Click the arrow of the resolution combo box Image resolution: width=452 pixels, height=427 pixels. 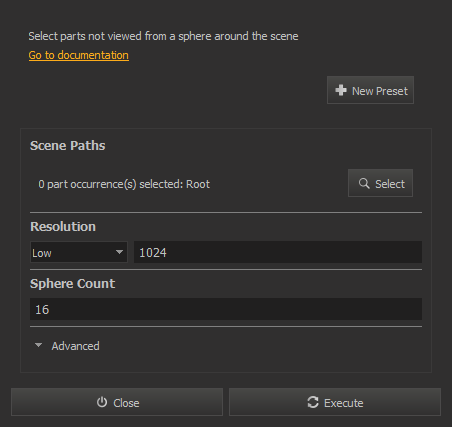(x=119, y=252)
